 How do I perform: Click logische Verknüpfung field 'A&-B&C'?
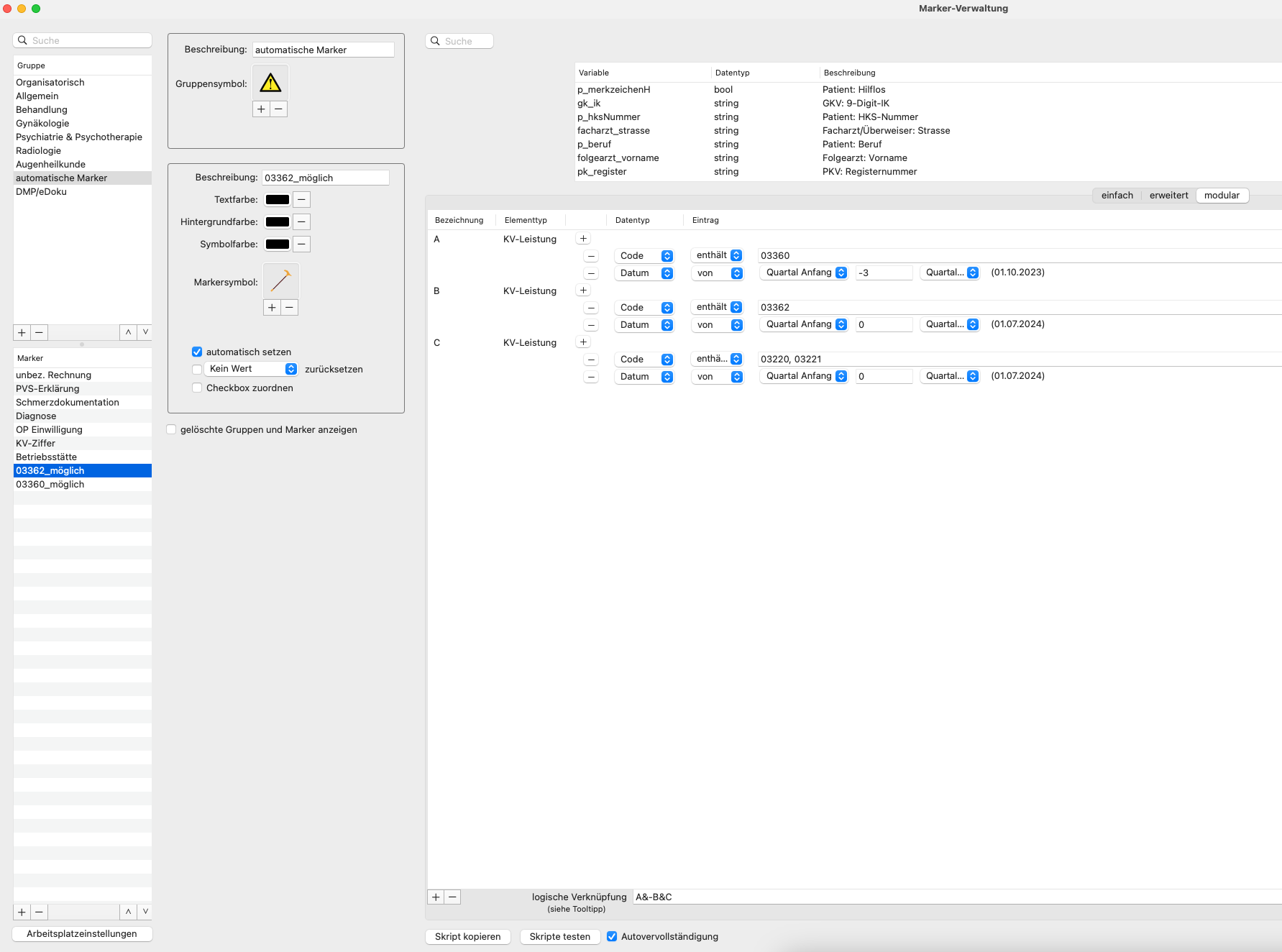(957, 897)
